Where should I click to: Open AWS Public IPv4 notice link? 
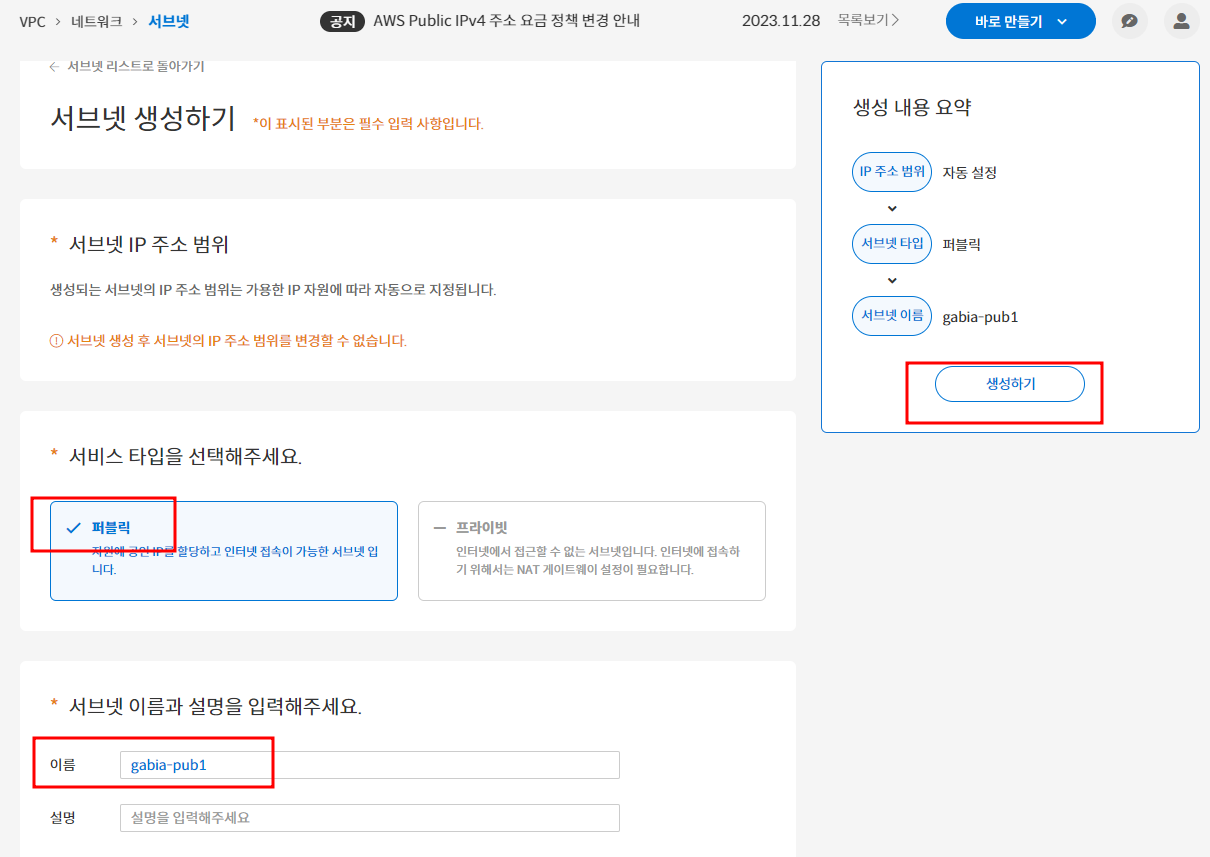click(506, 21)
